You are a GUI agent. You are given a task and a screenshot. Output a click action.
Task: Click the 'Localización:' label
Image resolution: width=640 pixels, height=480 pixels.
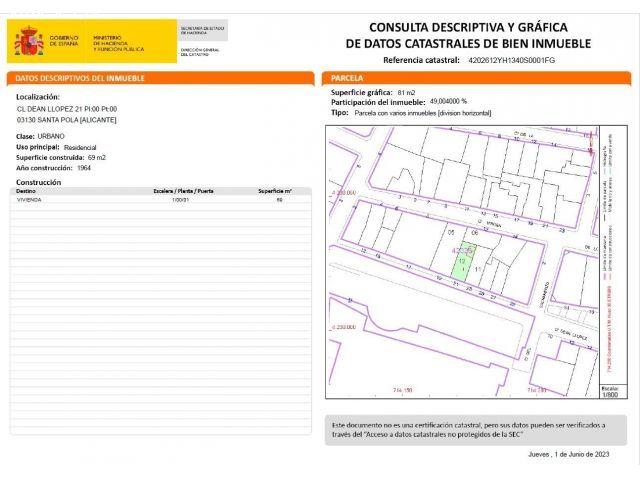(x=38, y=97)
